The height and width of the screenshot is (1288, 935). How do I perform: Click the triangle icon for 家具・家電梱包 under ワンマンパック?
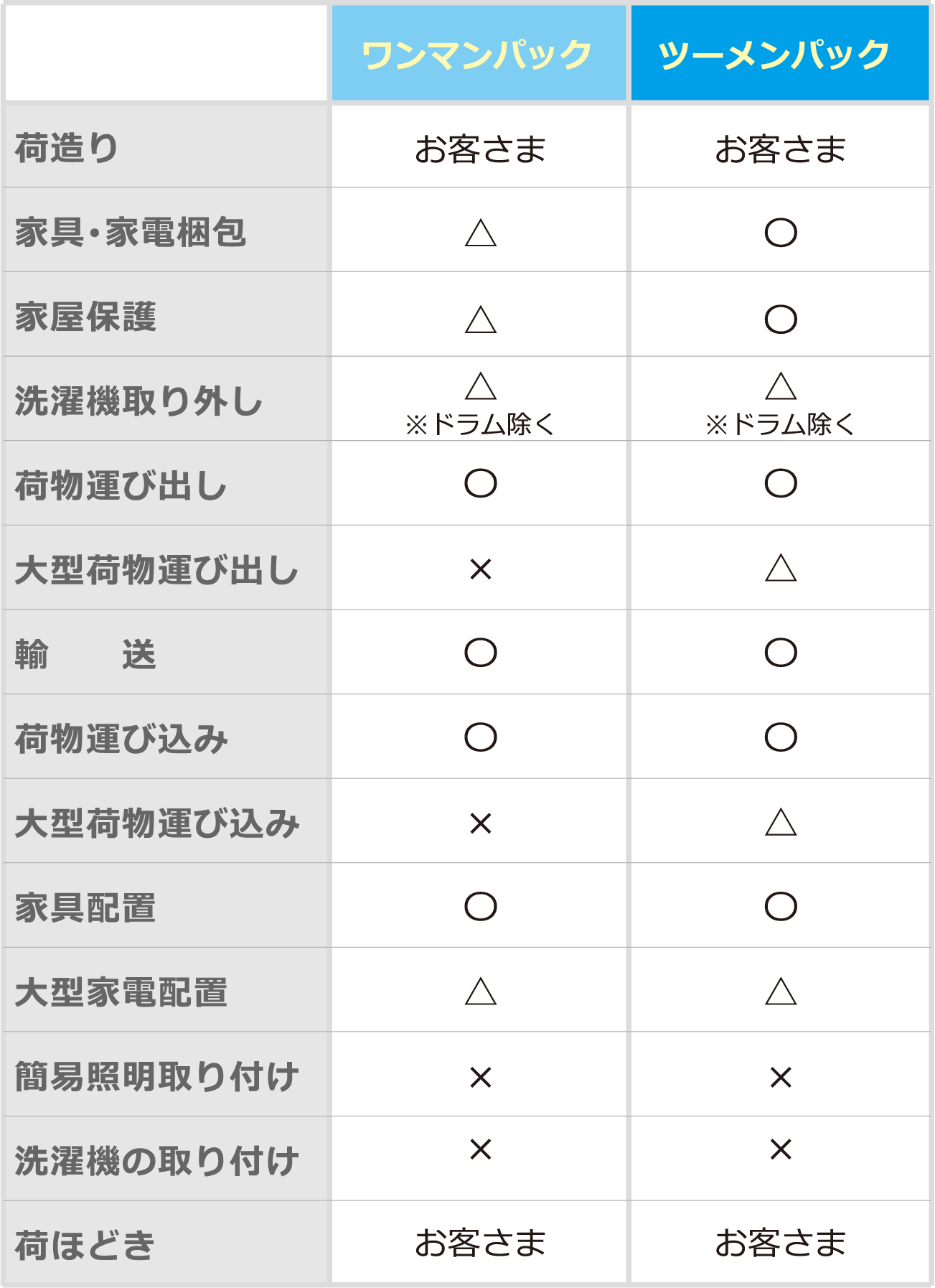click(x=481, y=233)
